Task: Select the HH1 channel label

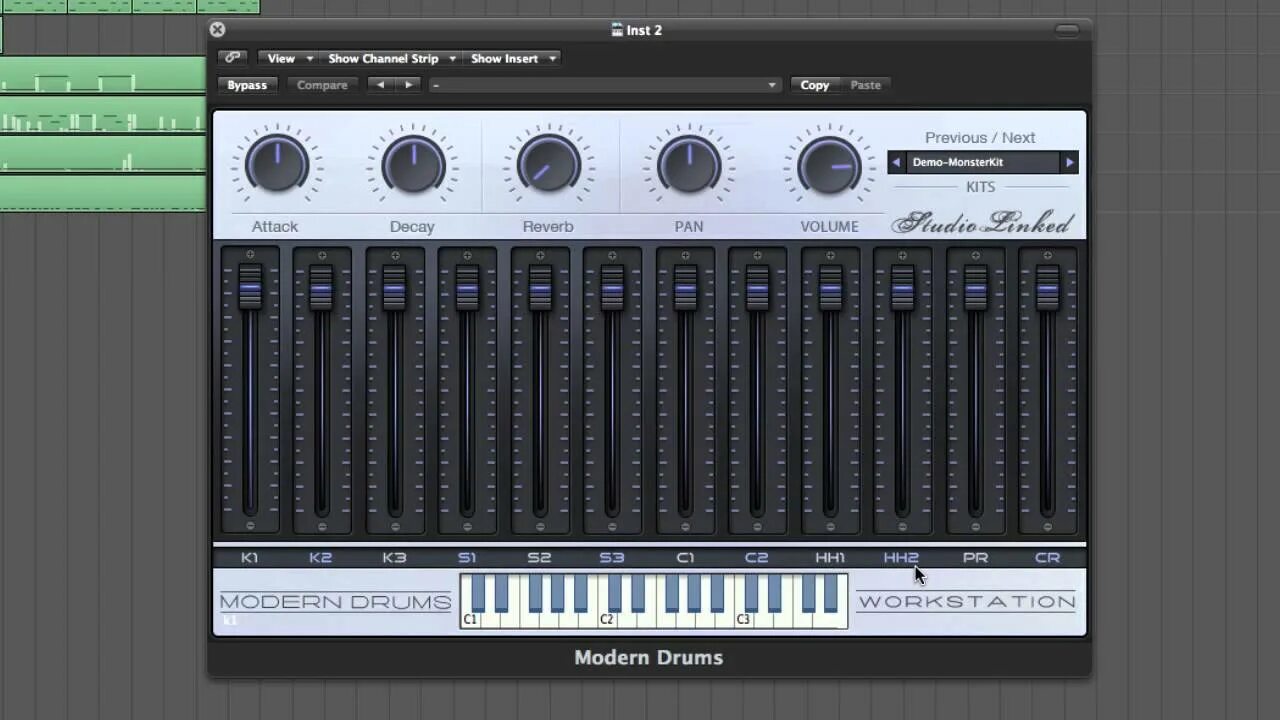Action: point(830,558)
